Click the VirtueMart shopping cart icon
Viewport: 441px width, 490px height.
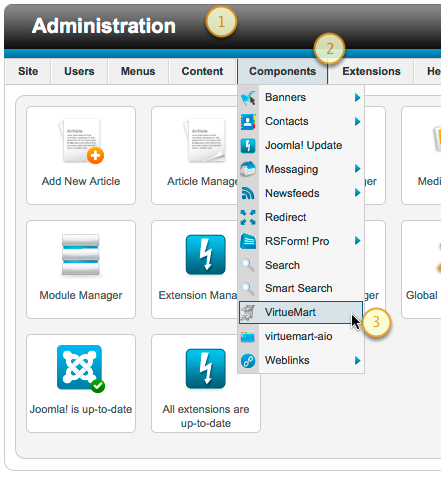(248, 313)
